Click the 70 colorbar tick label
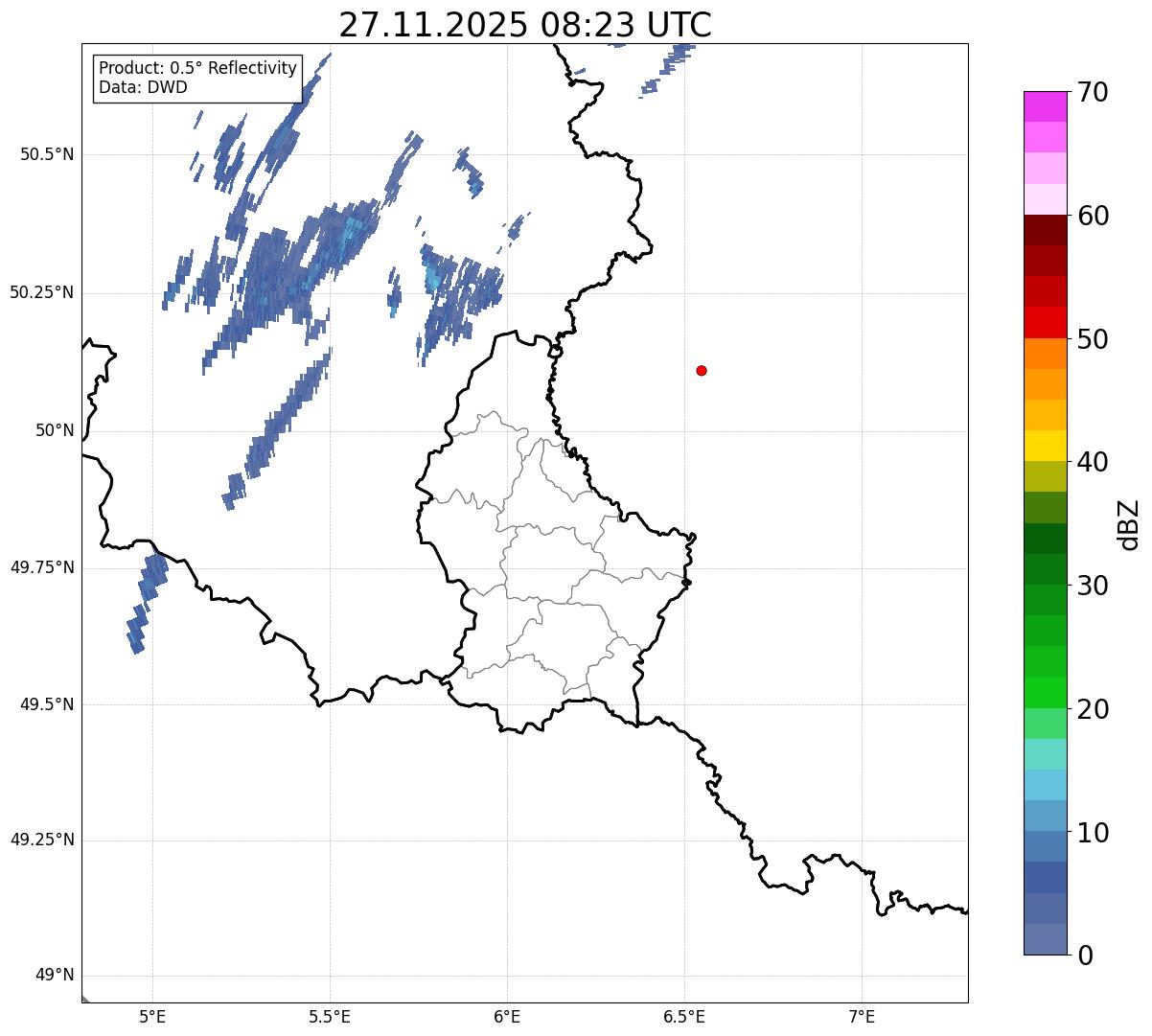Viewport: 1152px width, 1036px height. point(1094,92)
